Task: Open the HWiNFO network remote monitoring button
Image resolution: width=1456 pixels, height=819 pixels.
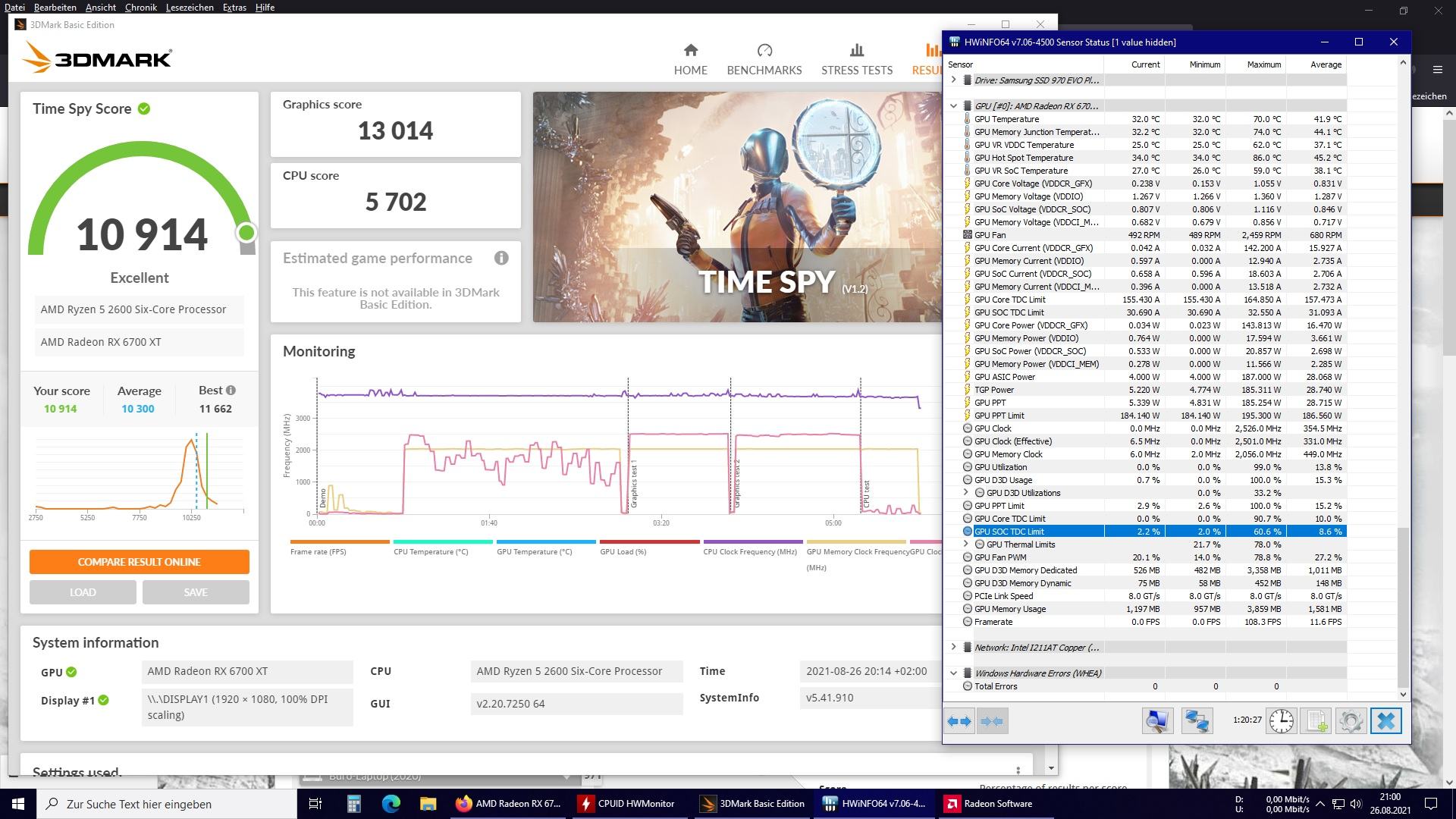Action: tap(1197, 721)
